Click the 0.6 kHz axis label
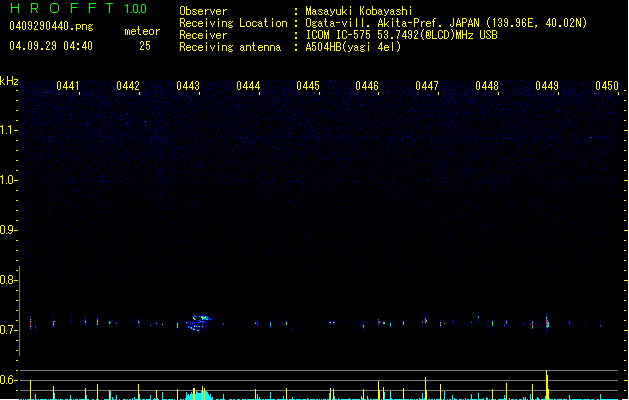The height and width of the screenshot is (400, 629). click(x=9, y=380)
